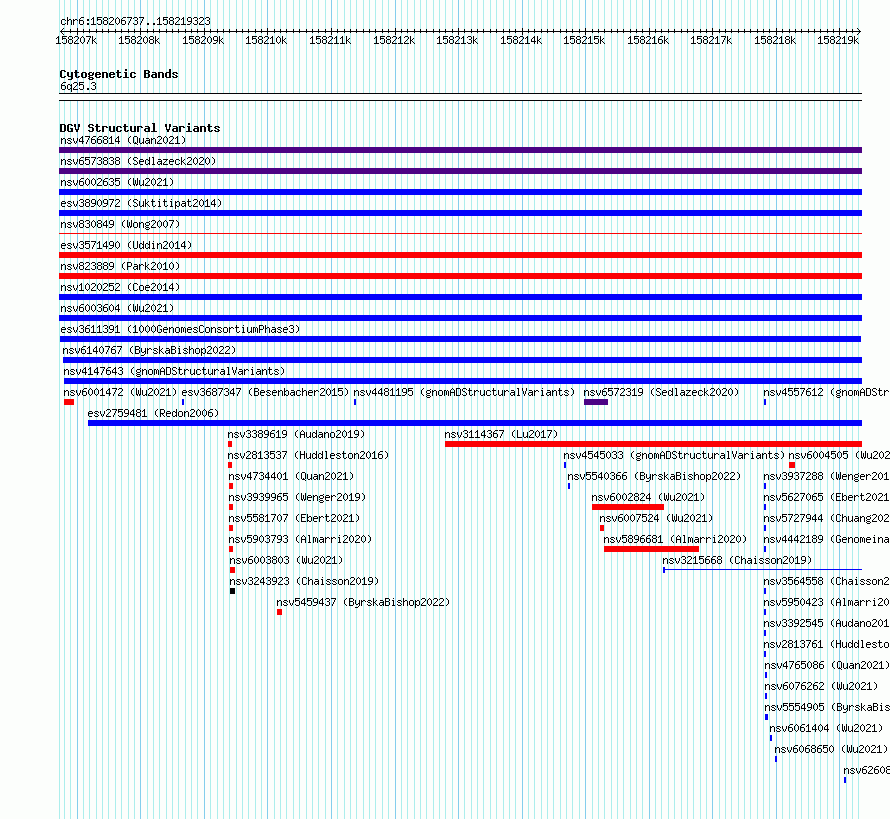Click the blue nsv4557612 tick mark

point(765,402)
